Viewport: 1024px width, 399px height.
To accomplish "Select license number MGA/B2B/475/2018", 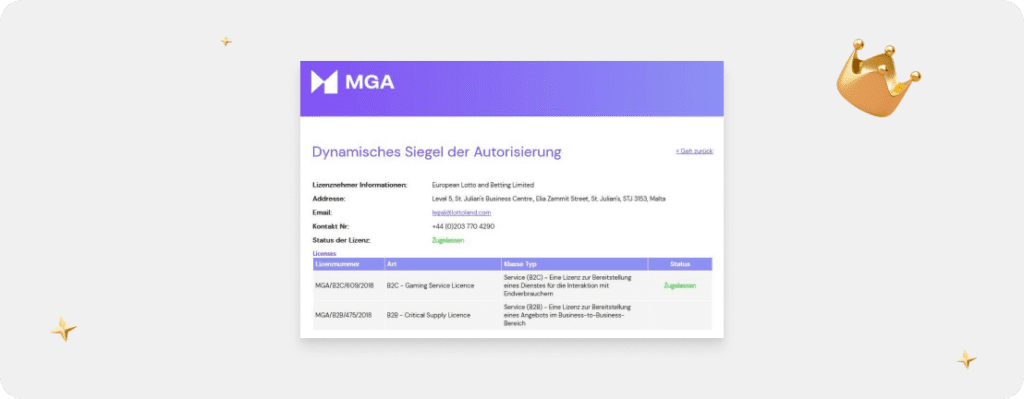I will coord(344,315).
